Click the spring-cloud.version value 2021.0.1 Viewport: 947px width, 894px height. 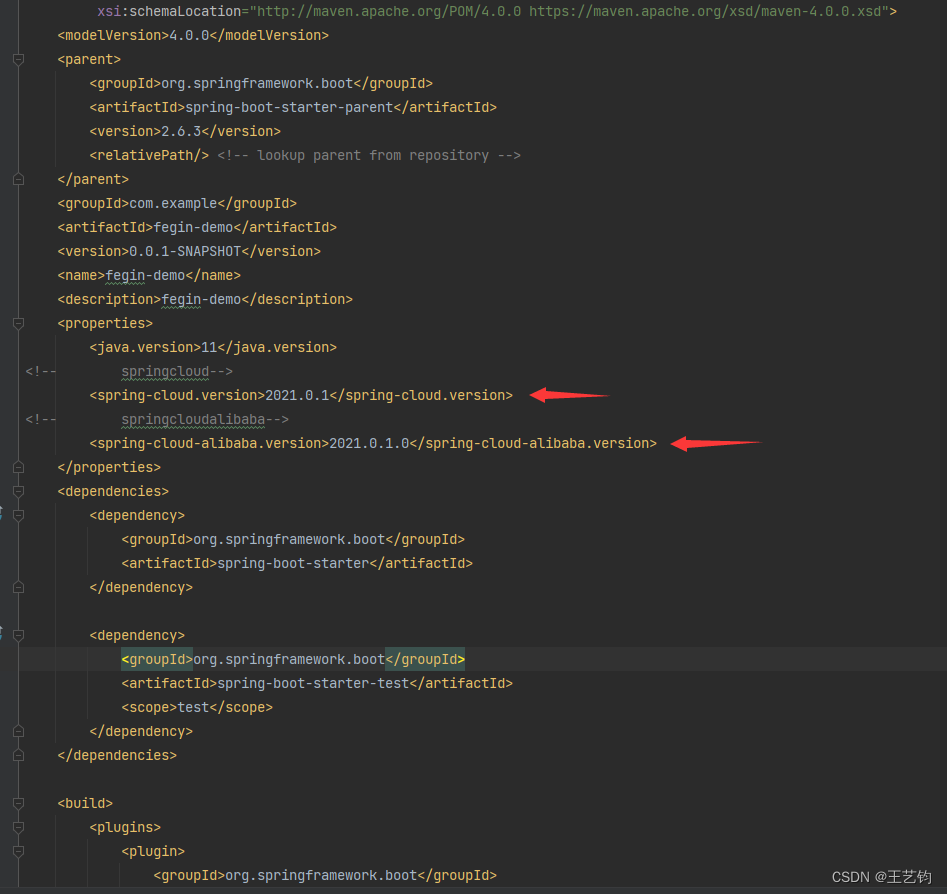[x=294, y=395]
